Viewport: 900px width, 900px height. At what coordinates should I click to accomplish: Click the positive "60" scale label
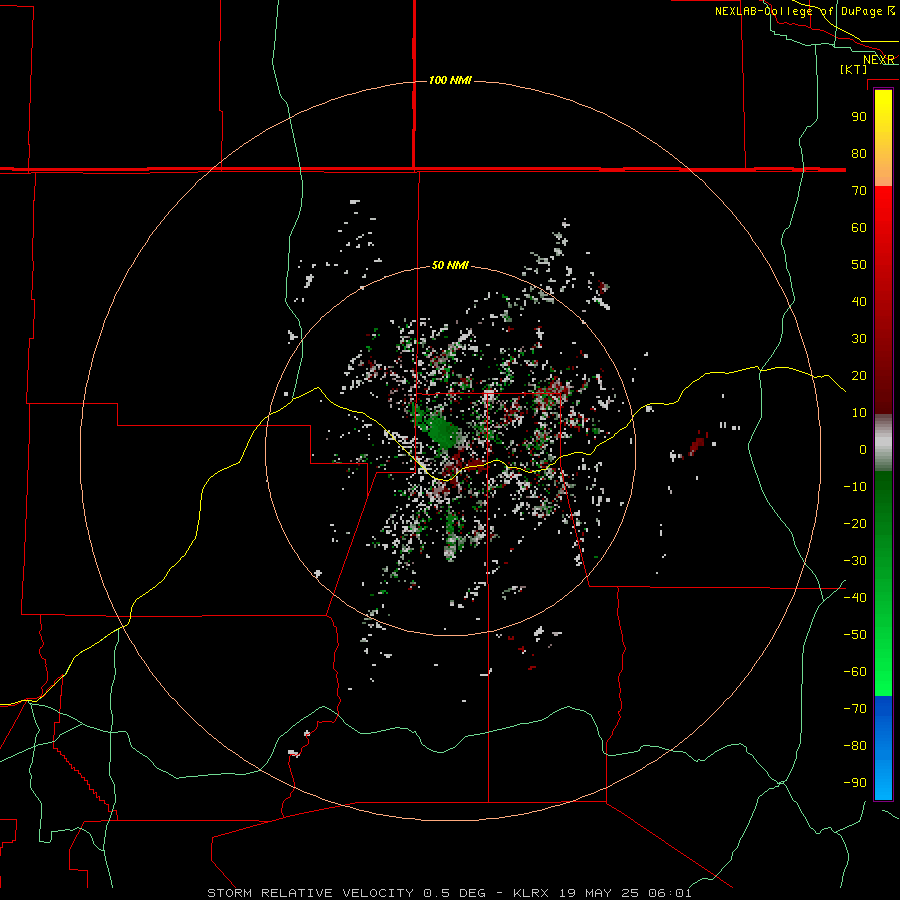(859, 228)
